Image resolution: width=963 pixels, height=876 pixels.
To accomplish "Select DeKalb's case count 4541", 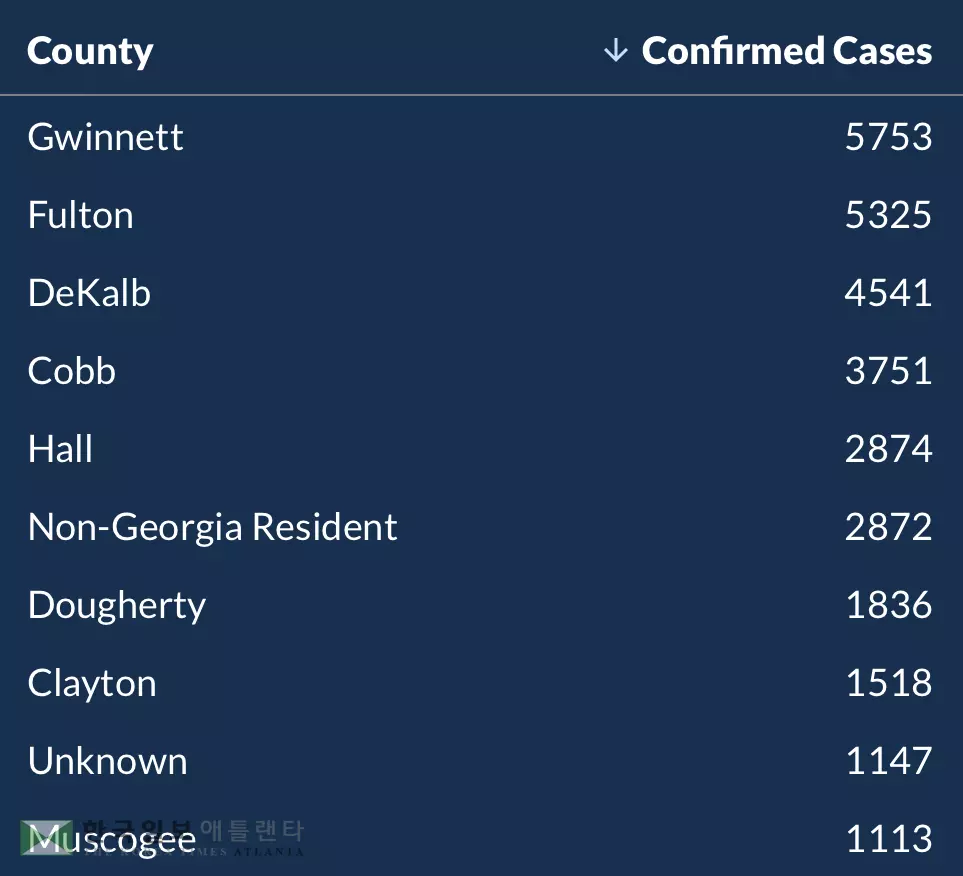I will 888,293.
